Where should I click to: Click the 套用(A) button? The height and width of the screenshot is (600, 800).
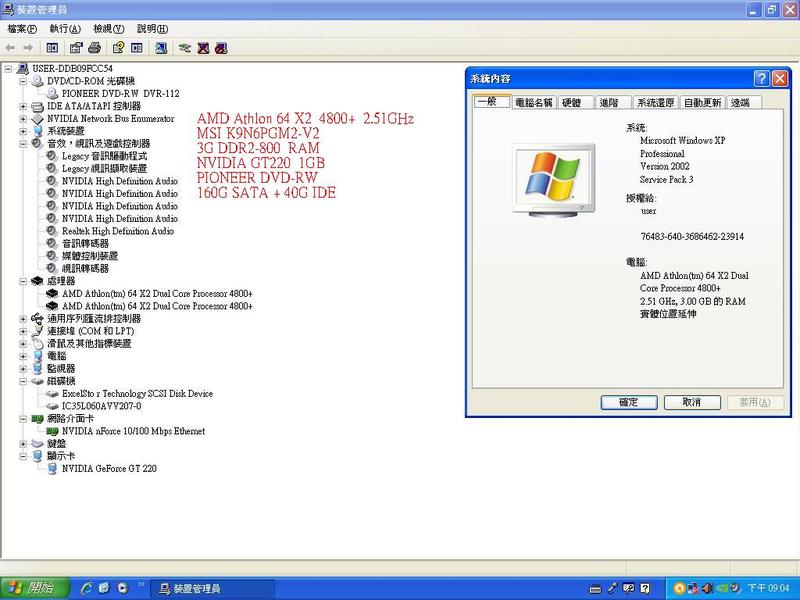click(x=755, y=402)
